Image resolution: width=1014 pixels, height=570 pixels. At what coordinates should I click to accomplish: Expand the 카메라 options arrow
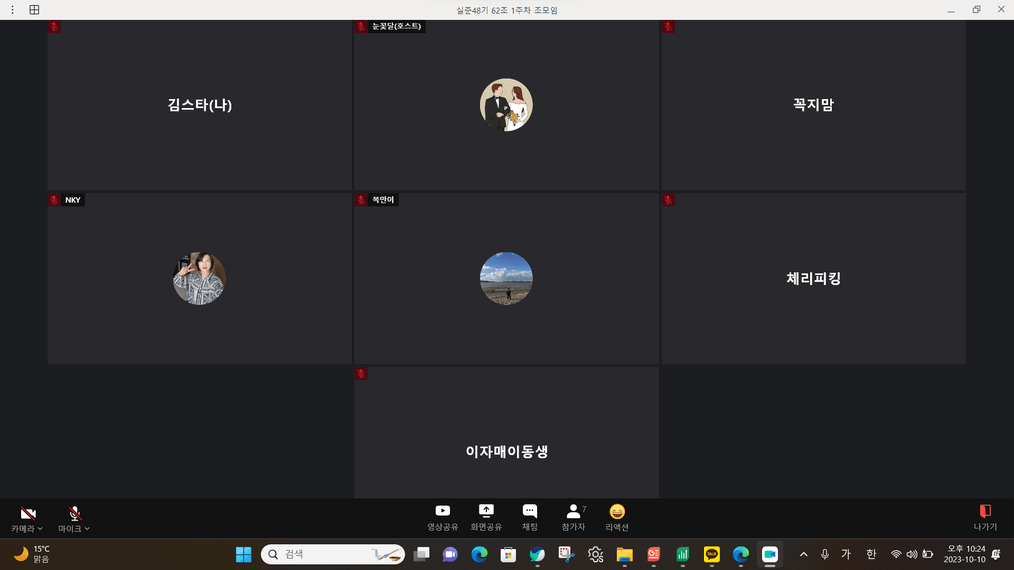coord(41,529)
